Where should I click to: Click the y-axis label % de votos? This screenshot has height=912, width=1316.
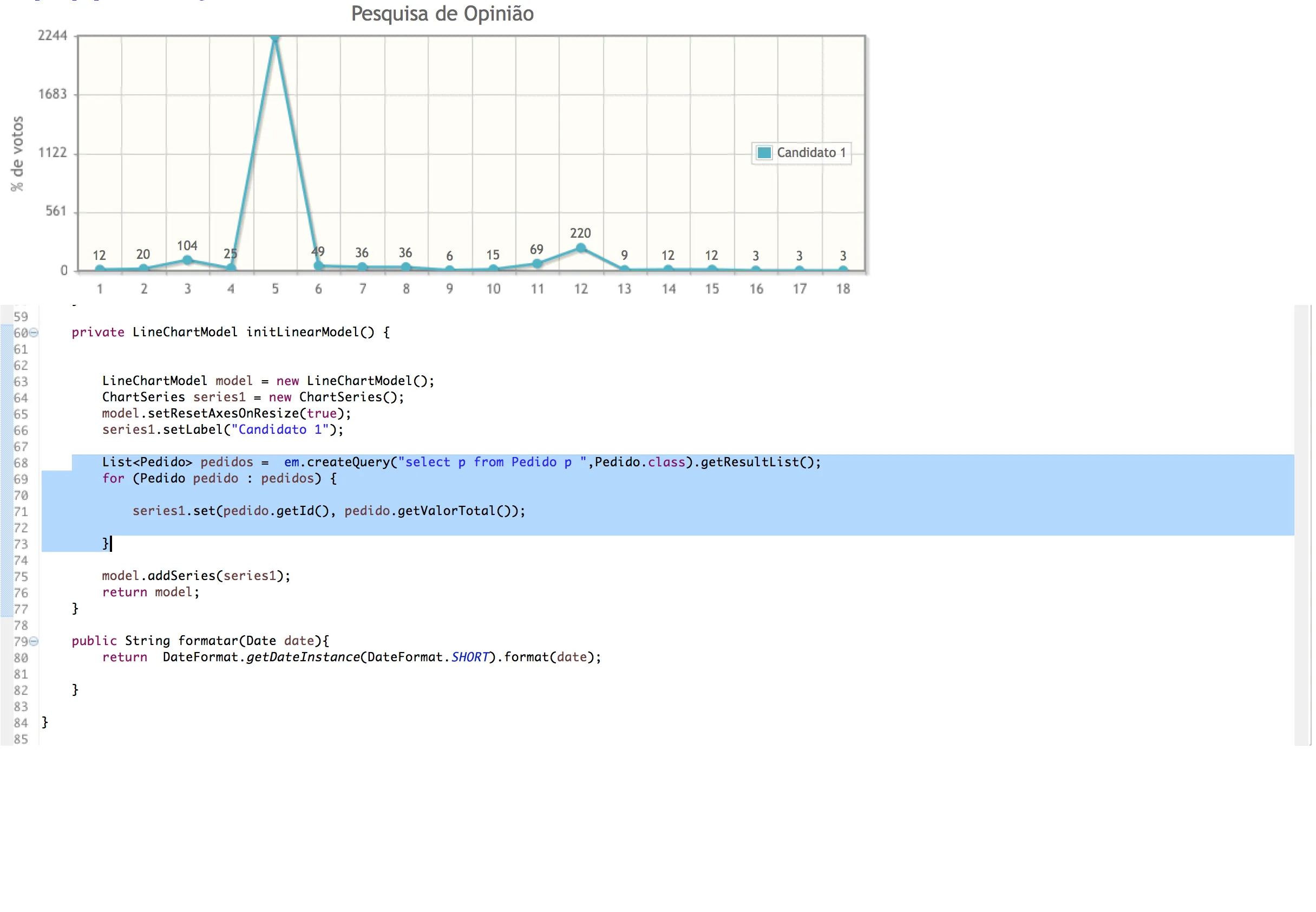click(x=17, y=153)
